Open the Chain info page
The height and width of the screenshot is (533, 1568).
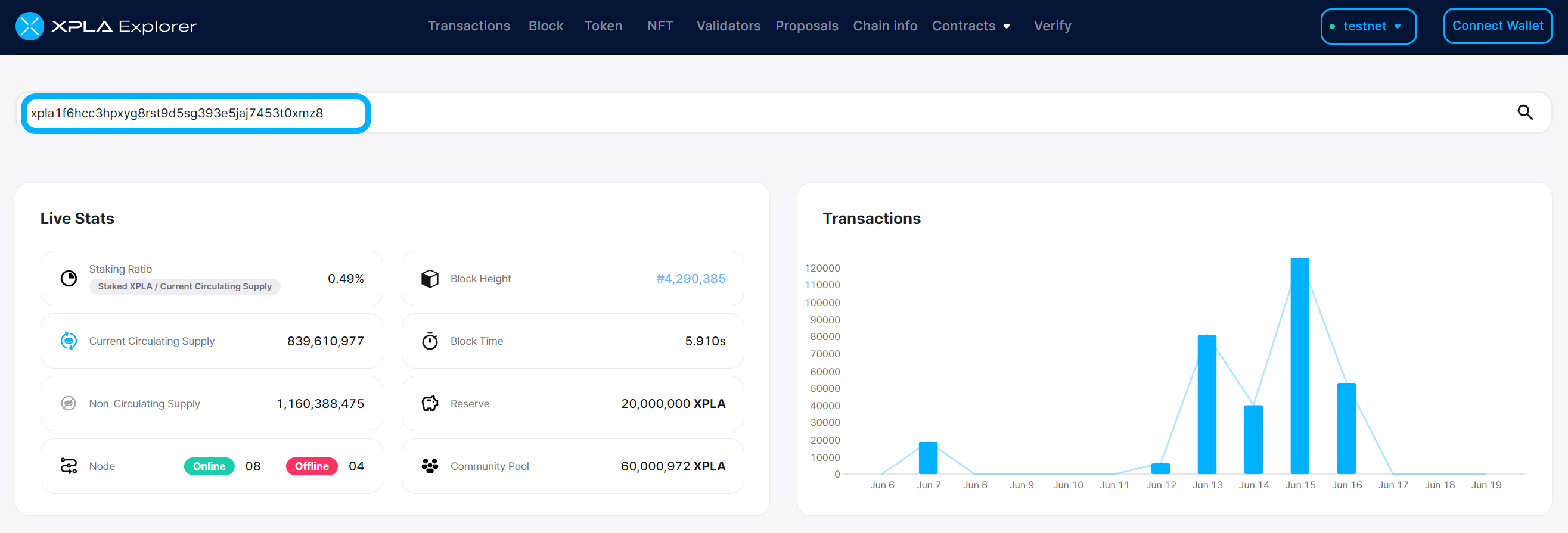point(885,26)
